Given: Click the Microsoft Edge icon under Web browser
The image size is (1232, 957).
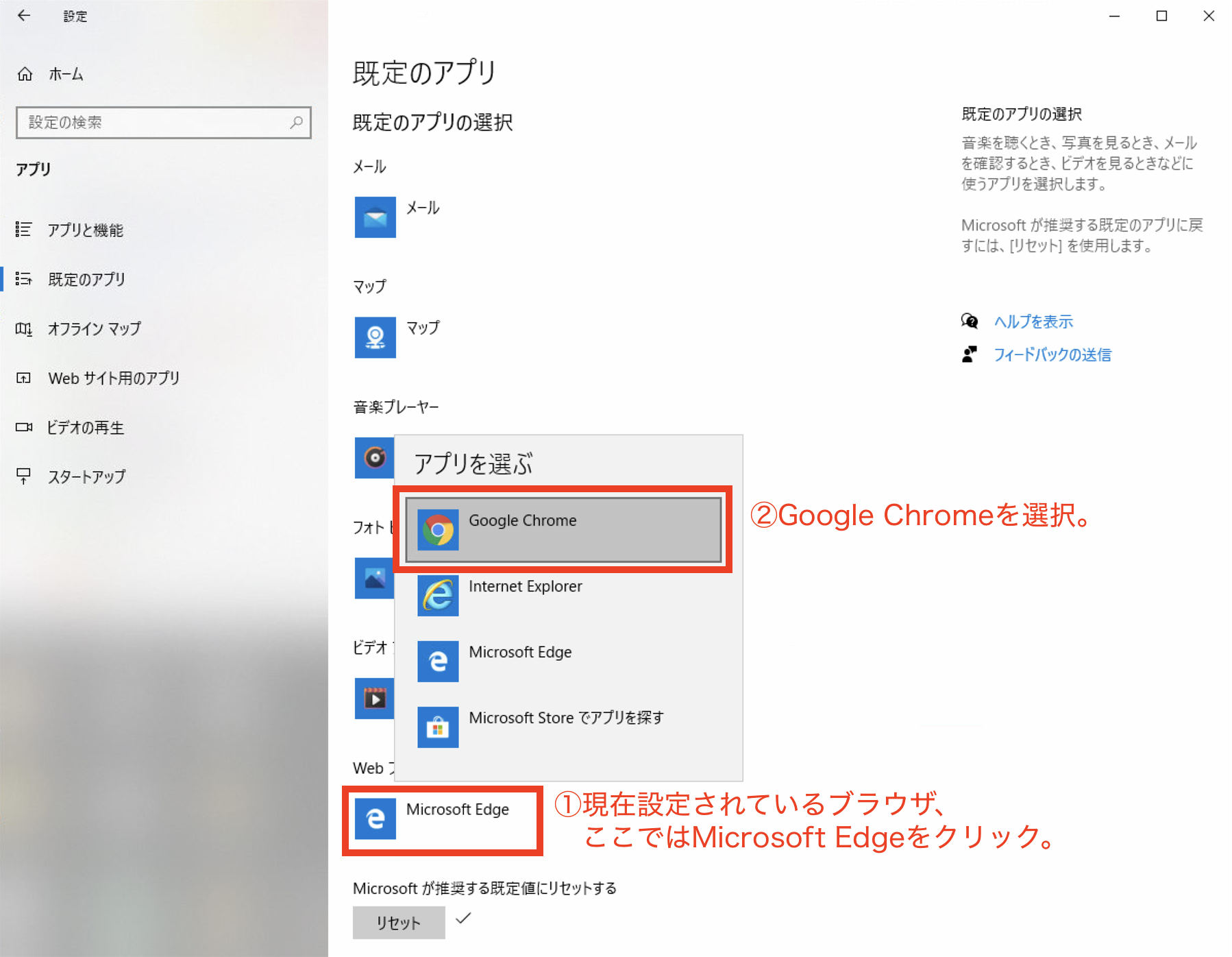Looking at the screenshot, I should pyautogui.click(x=375, y=819).
